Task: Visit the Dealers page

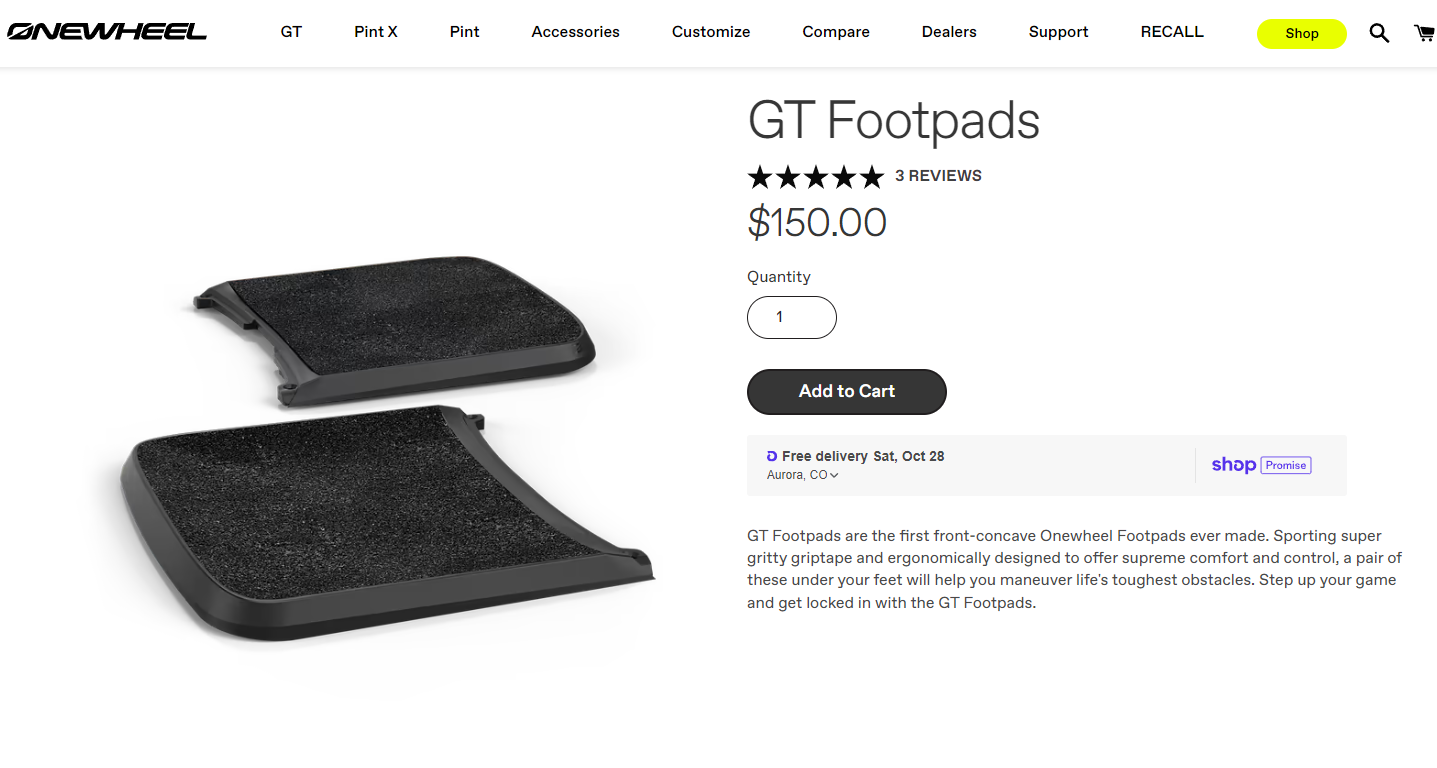Action: click(x=949, y=32)
